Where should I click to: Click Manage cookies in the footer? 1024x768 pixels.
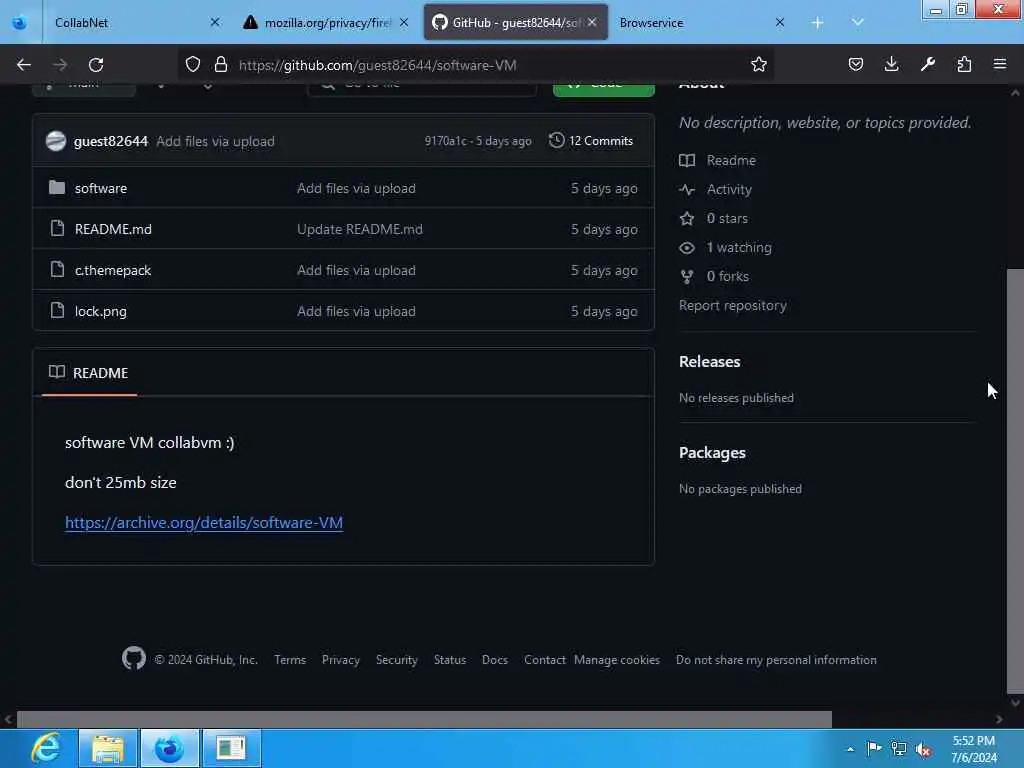tap(616, 660)
